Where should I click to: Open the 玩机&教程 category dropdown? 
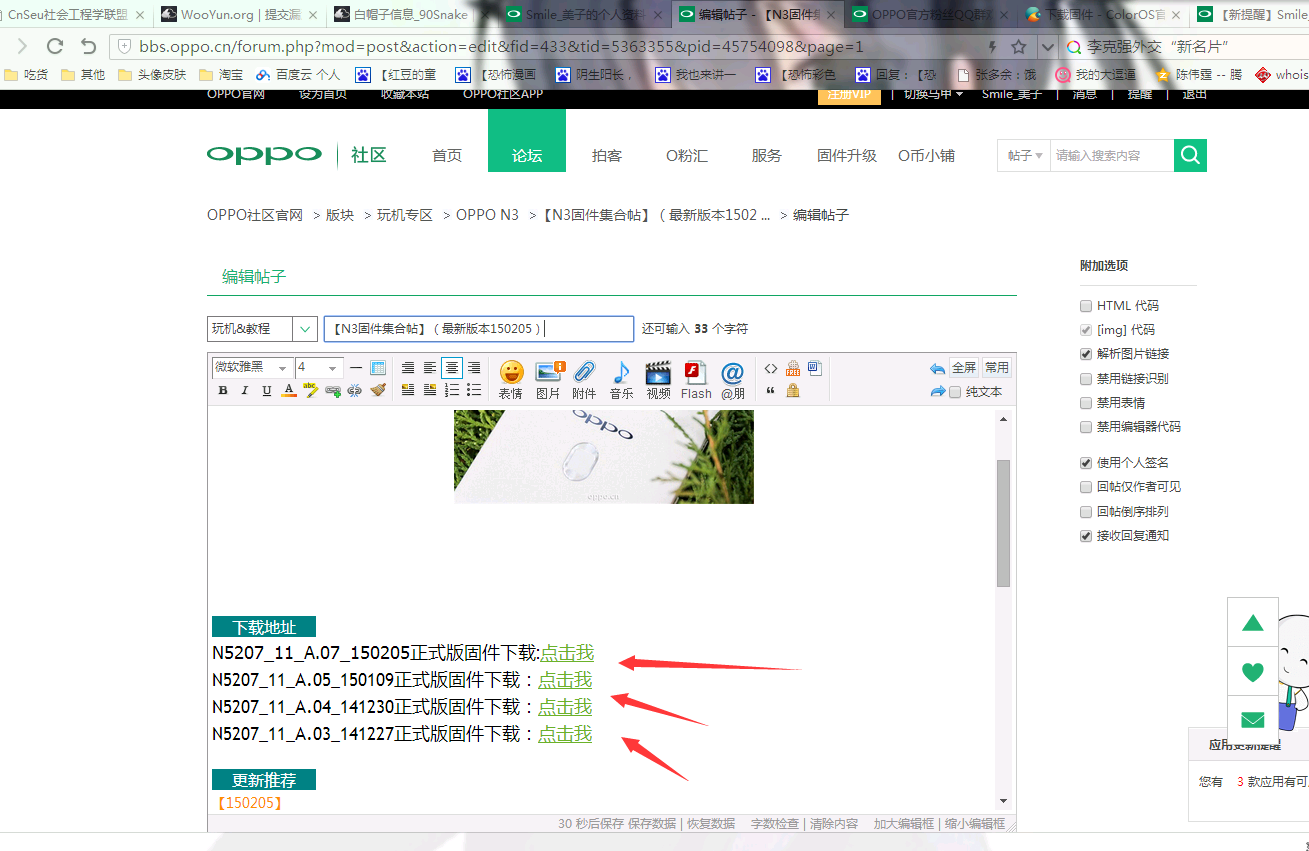tap(263, 329)
